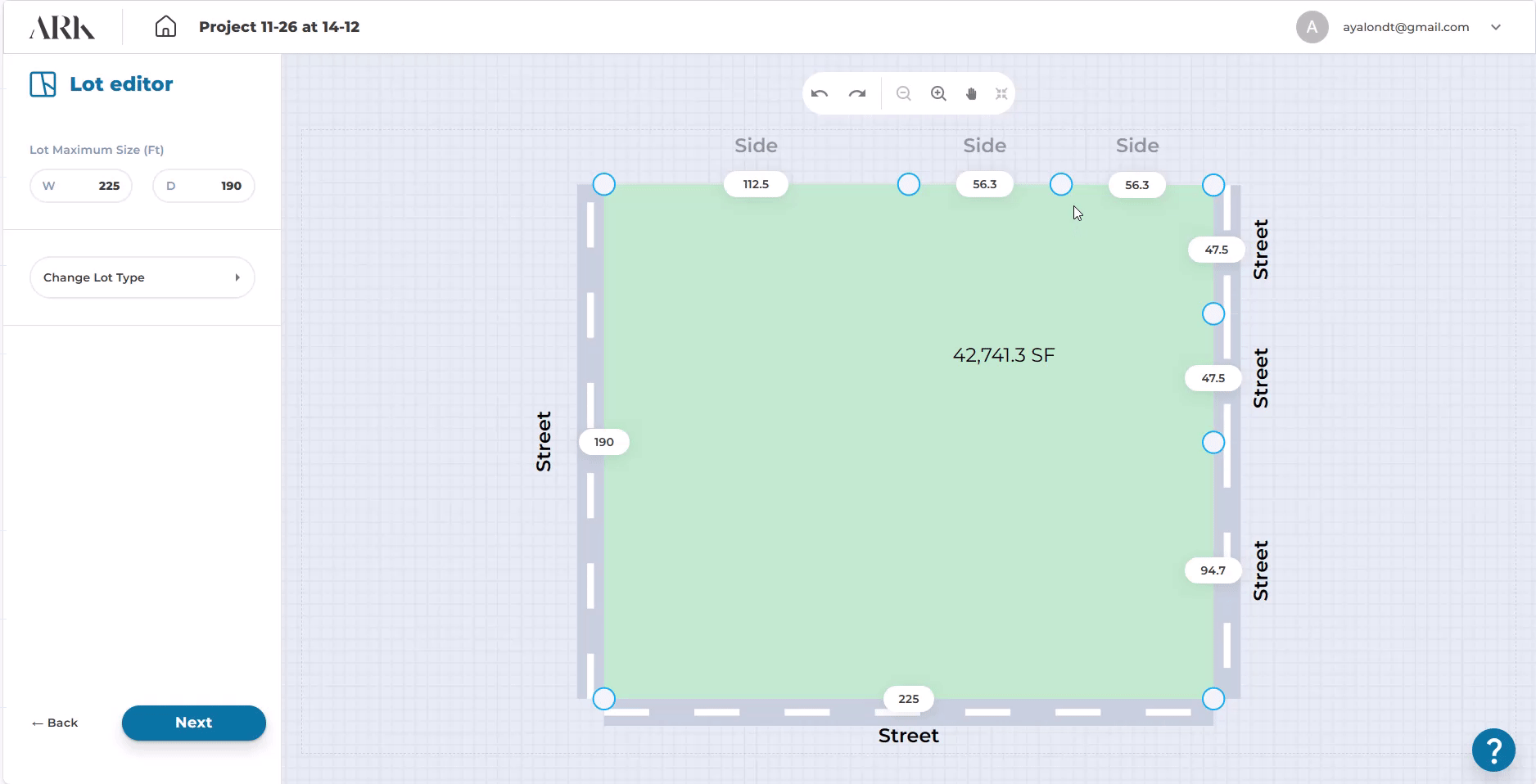Click the undo arrow icon
Viewport: 1536px width, 784px height.
coord(820,93)
